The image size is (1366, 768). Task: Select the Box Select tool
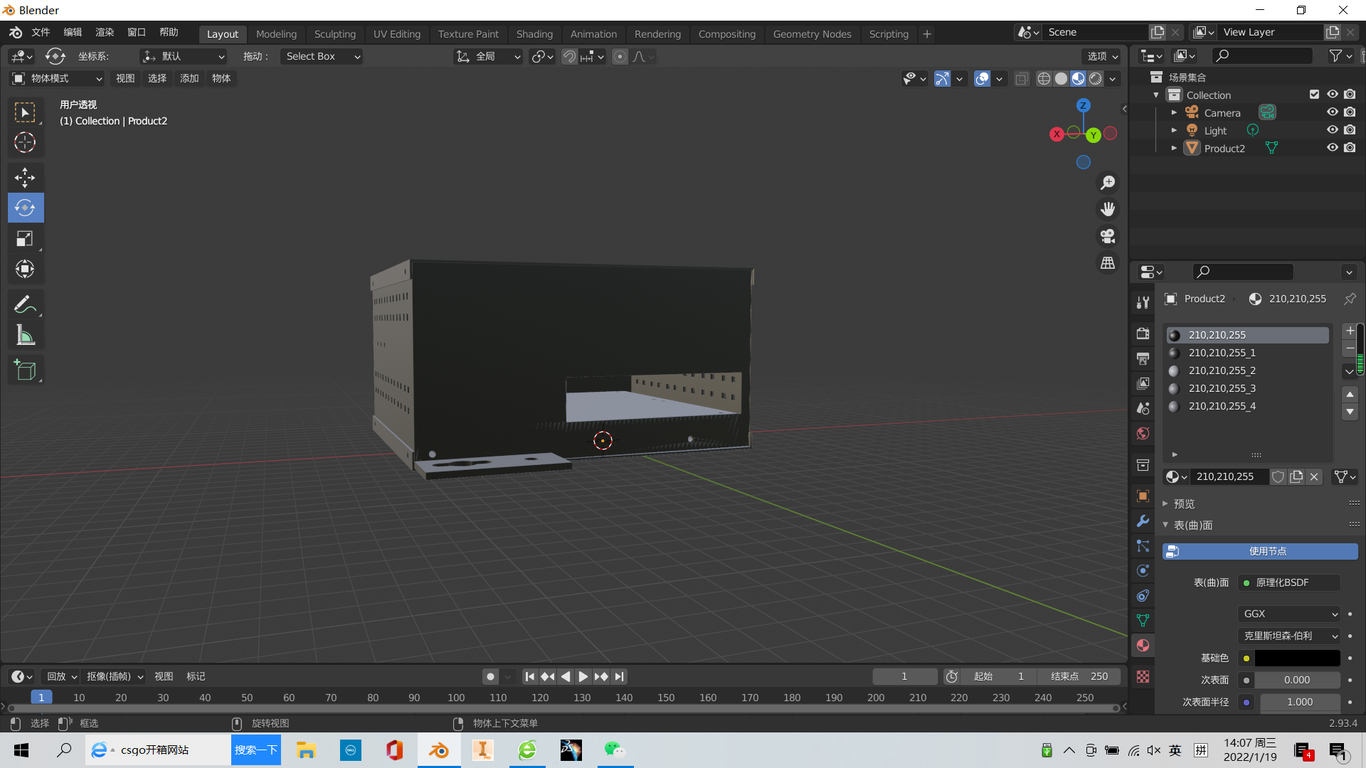[x=25, y=113]
